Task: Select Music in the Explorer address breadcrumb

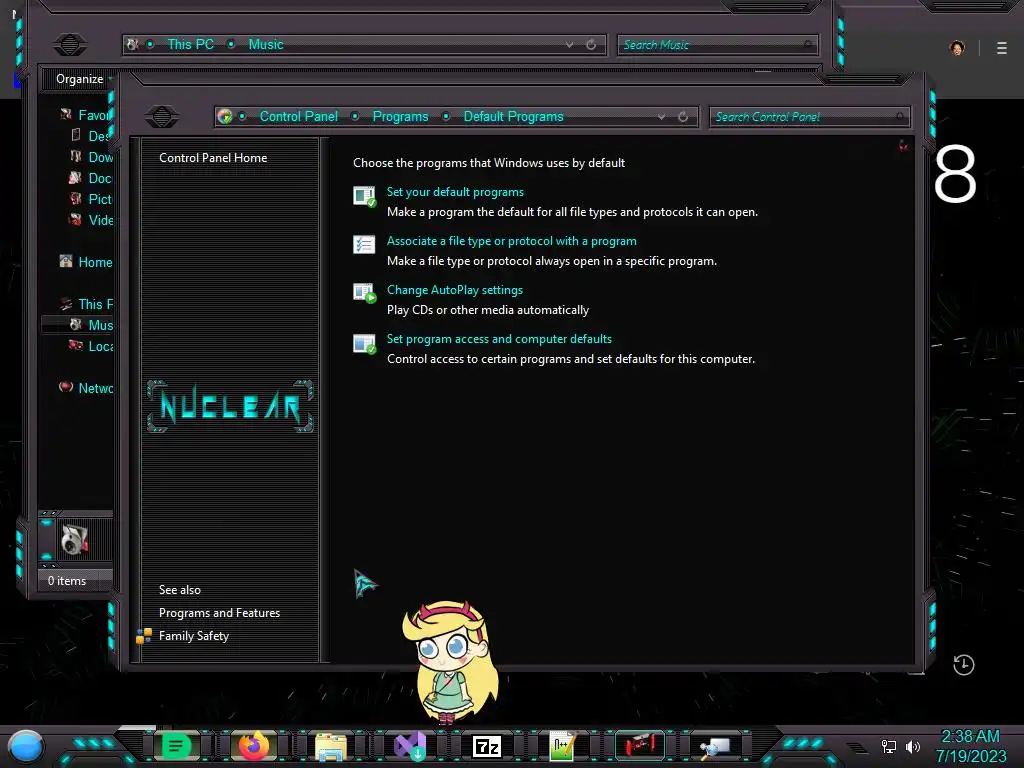Action: tap(266, 44)
